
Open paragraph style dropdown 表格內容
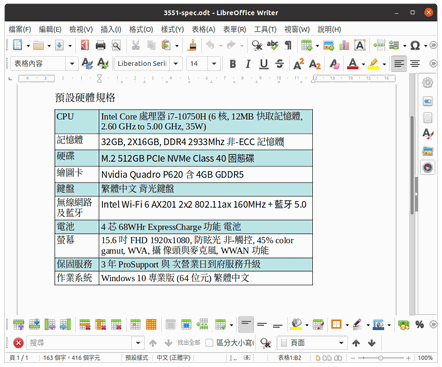tap(72, 63)
